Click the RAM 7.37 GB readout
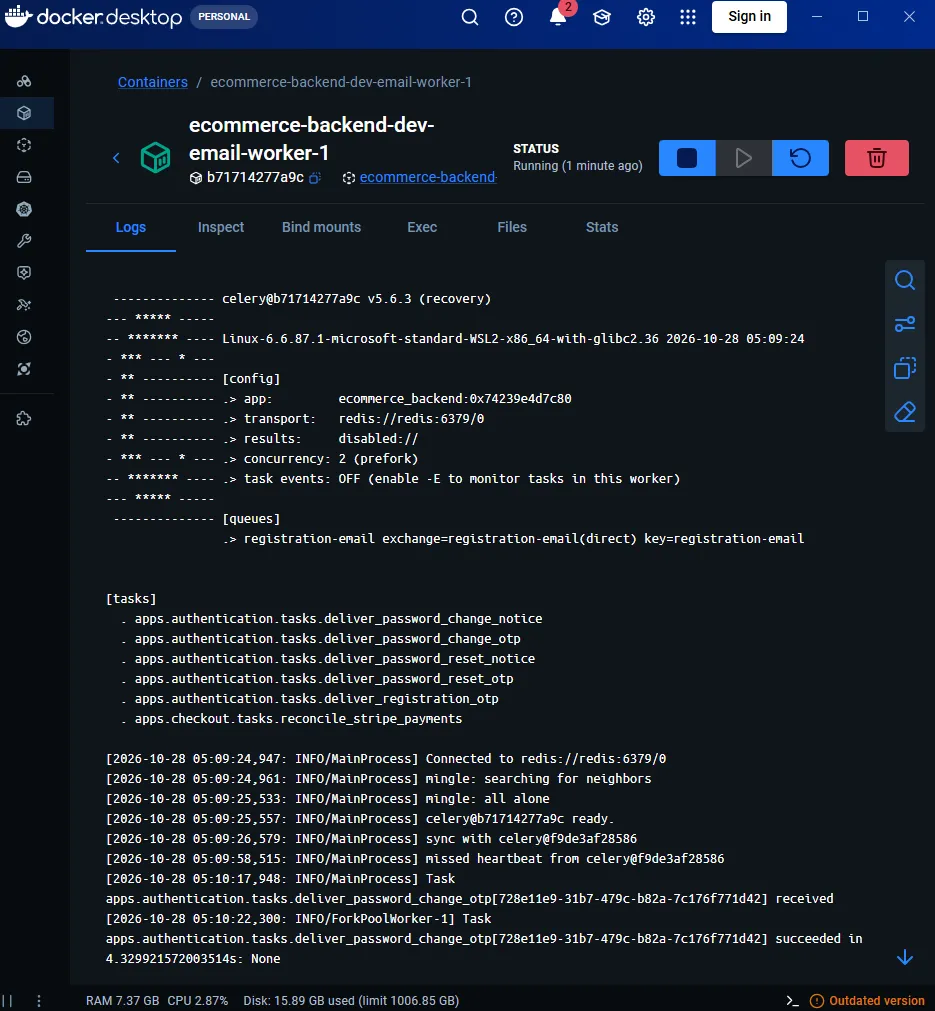Viewport: 935px width, 1011px height. tap(123, 1001)
